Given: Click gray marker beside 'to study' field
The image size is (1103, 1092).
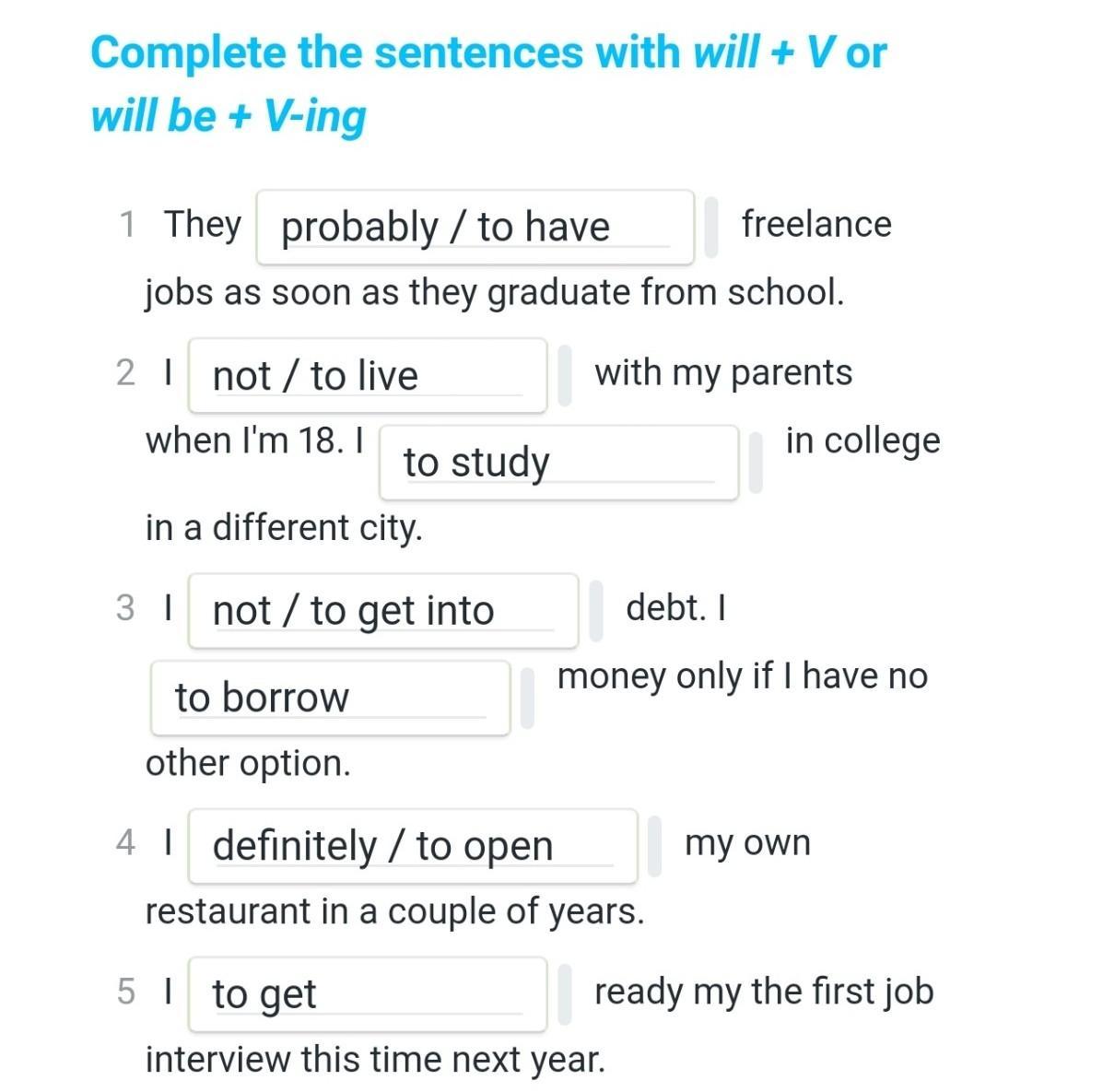Looking at the screenshot, I should [x=756, y=463].
